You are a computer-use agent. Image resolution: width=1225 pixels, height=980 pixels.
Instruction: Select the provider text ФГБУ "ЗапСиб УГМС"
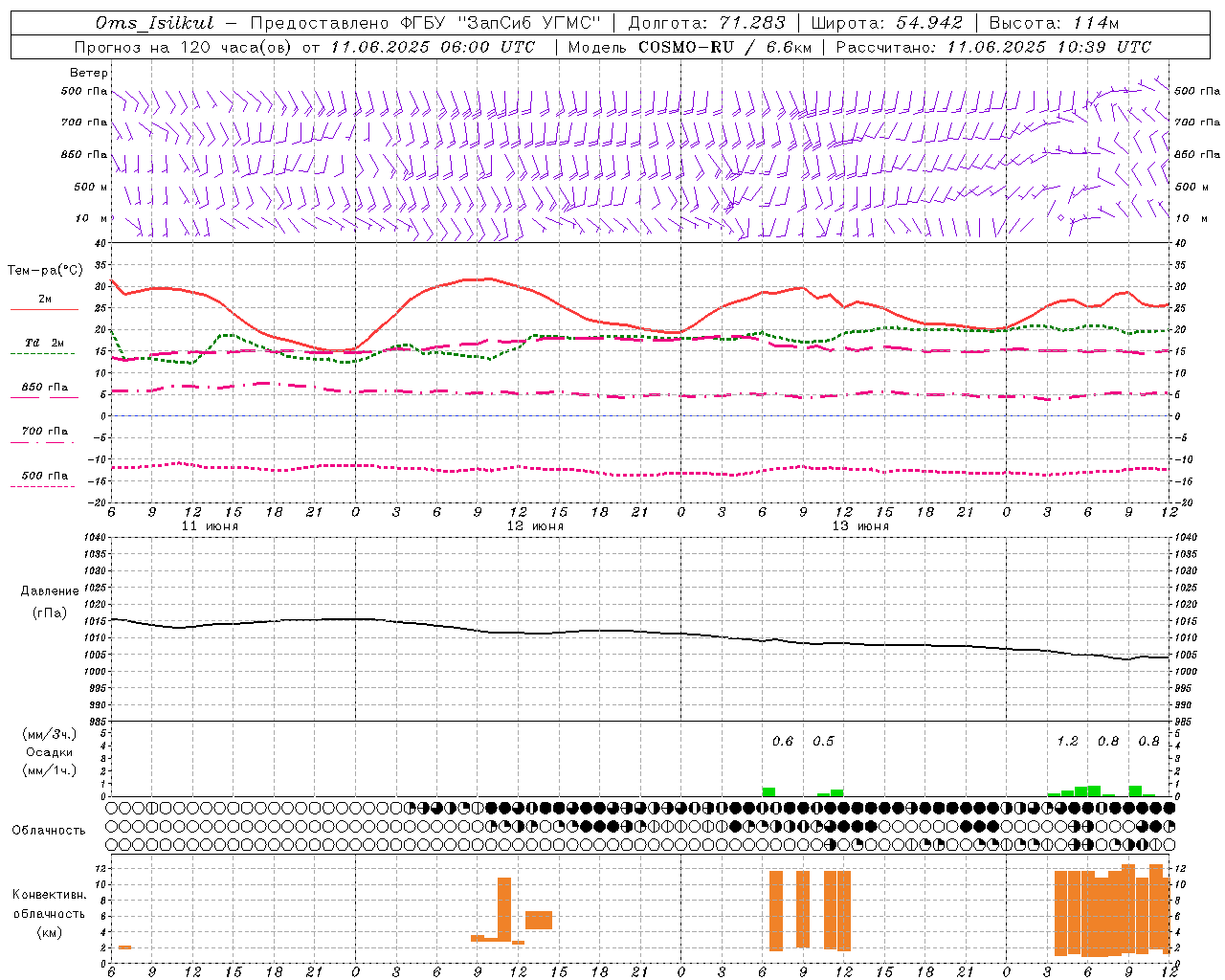click(x=503, y=23)
